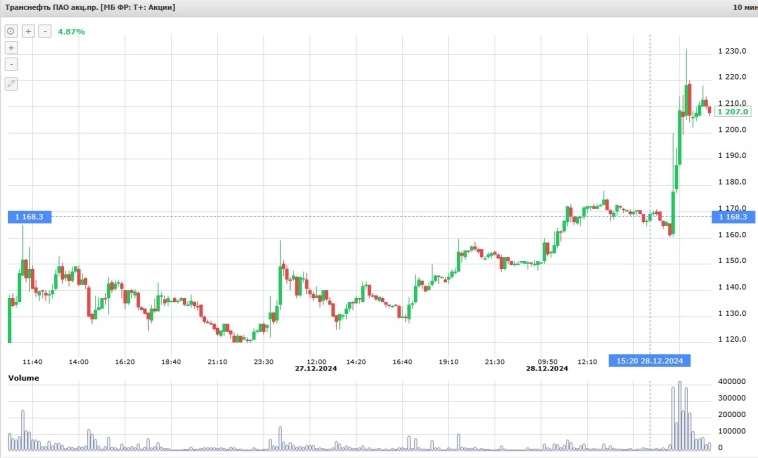Click the Volume panel label
The height and width of the screenshot is (458, 758).
click(24, 378)
